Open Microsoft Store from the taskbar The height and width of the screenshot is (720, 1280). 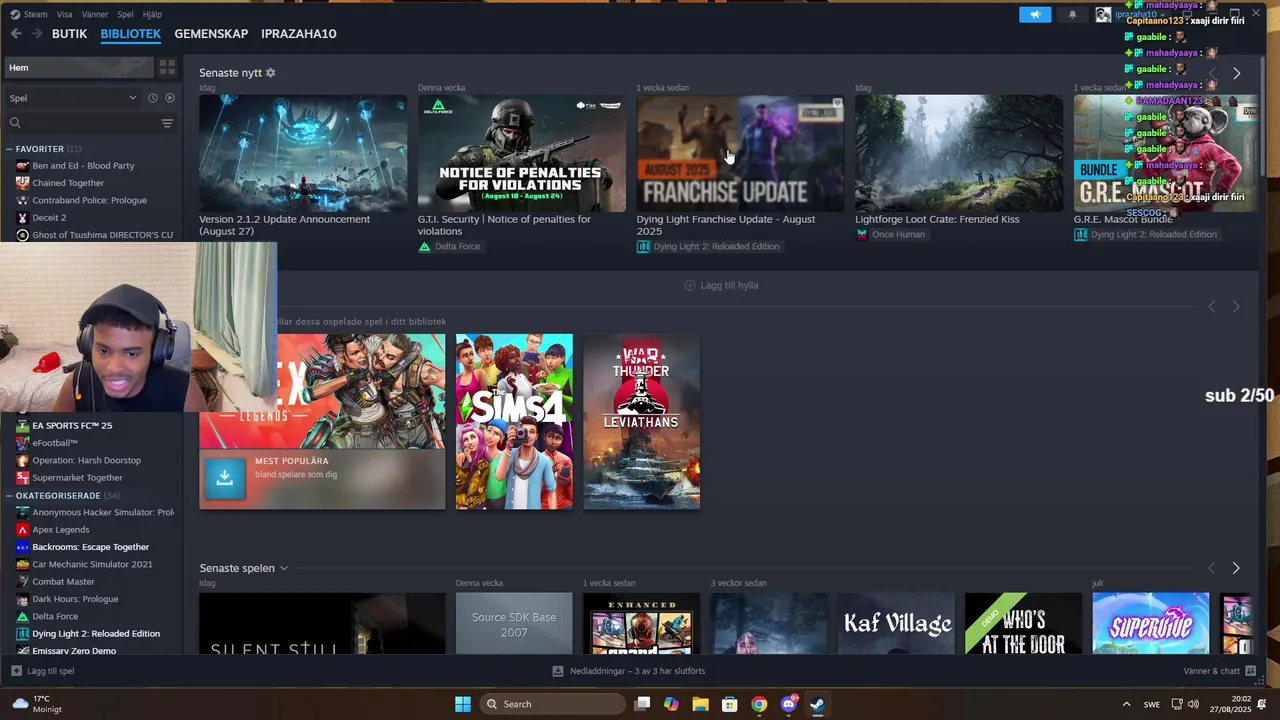pyautogui.click(x=730, y=704)
